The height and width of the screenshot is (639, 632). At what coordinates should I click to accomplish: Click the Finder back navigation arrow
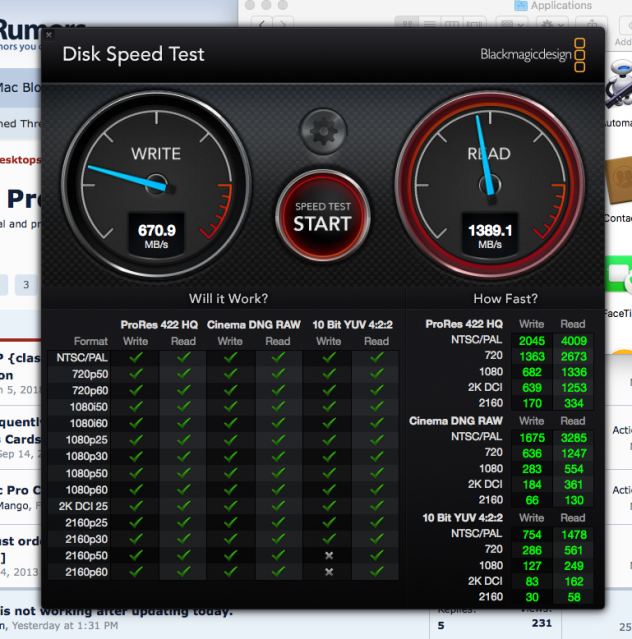262,23
